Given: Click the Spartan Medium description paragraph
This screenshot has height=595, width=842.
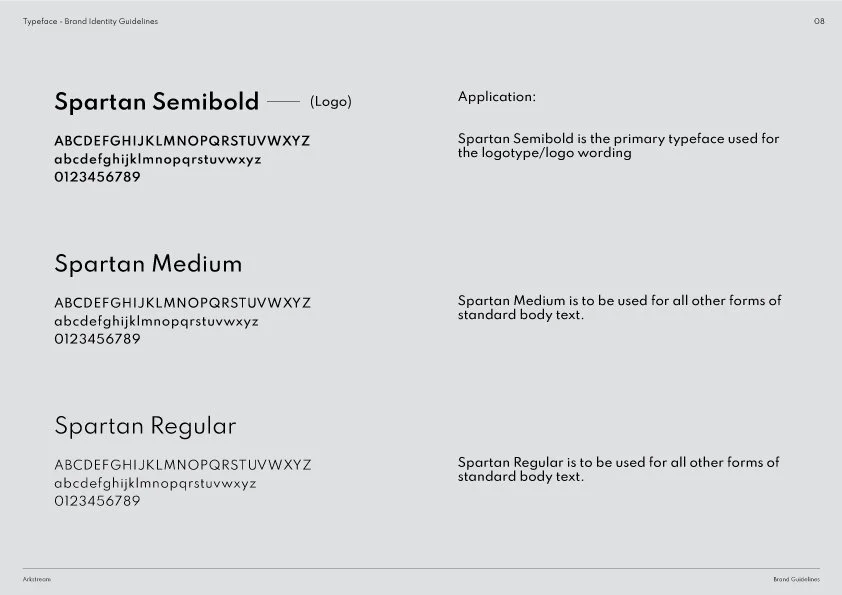Looking at the screenshot, I should click(619, 307).
